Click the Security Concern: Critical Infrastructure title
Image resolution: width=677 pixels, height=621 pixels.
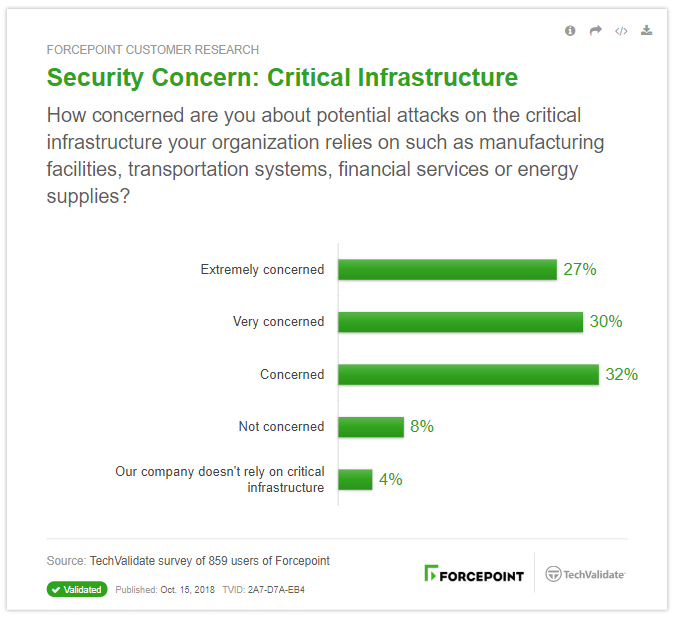(x=282, y=78)
